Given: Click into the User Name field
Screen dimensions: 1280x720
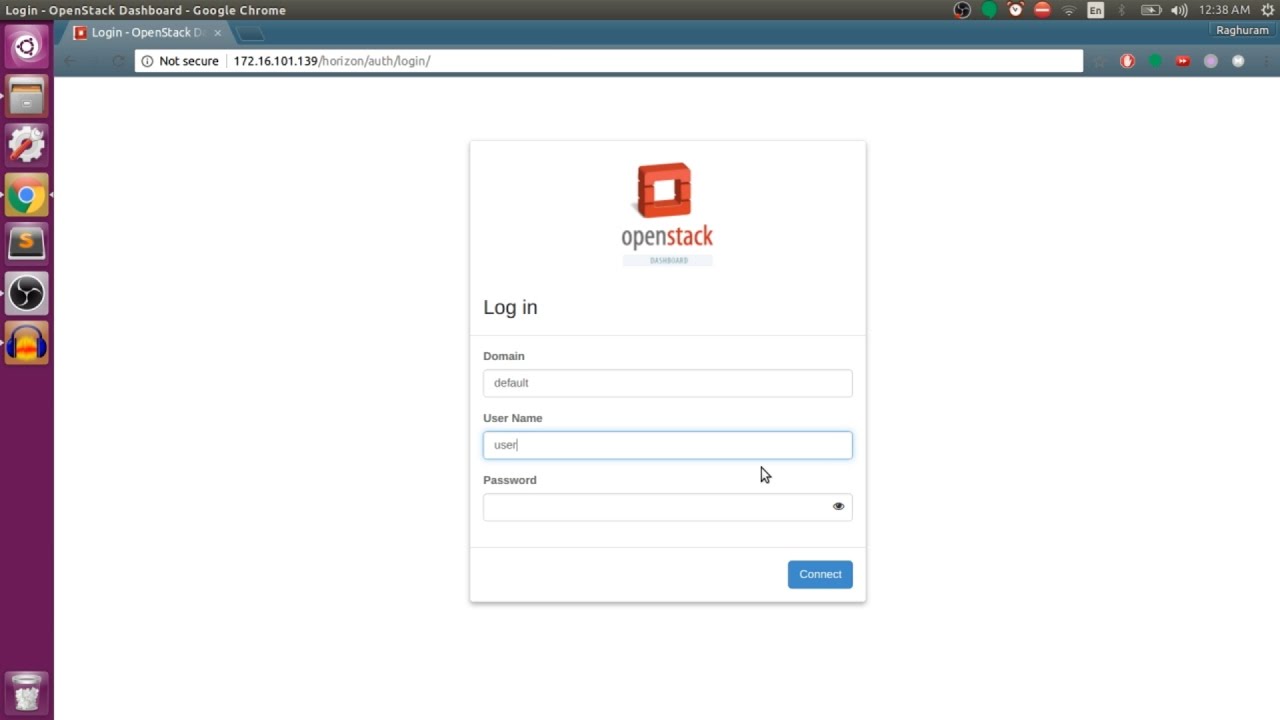Looking at the screenshot, I should pos(668,445).
